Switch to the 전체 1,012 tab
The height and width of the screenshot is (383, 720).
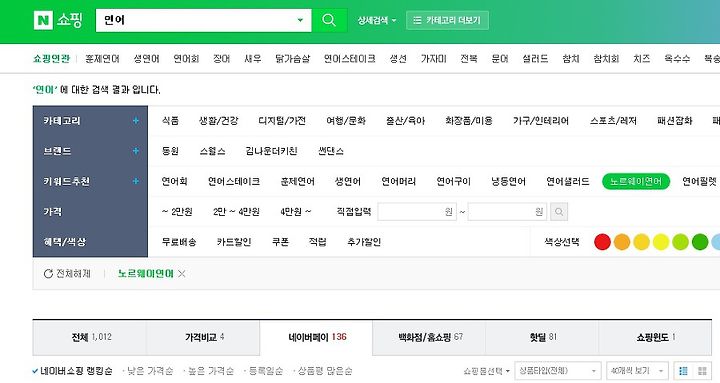point(90,337)
